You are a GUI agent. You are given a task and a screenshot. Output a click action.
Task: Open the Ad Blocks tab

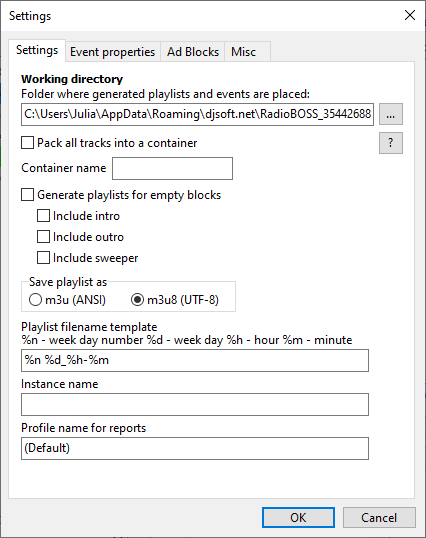pyautogui.click(x=193, y=52)
